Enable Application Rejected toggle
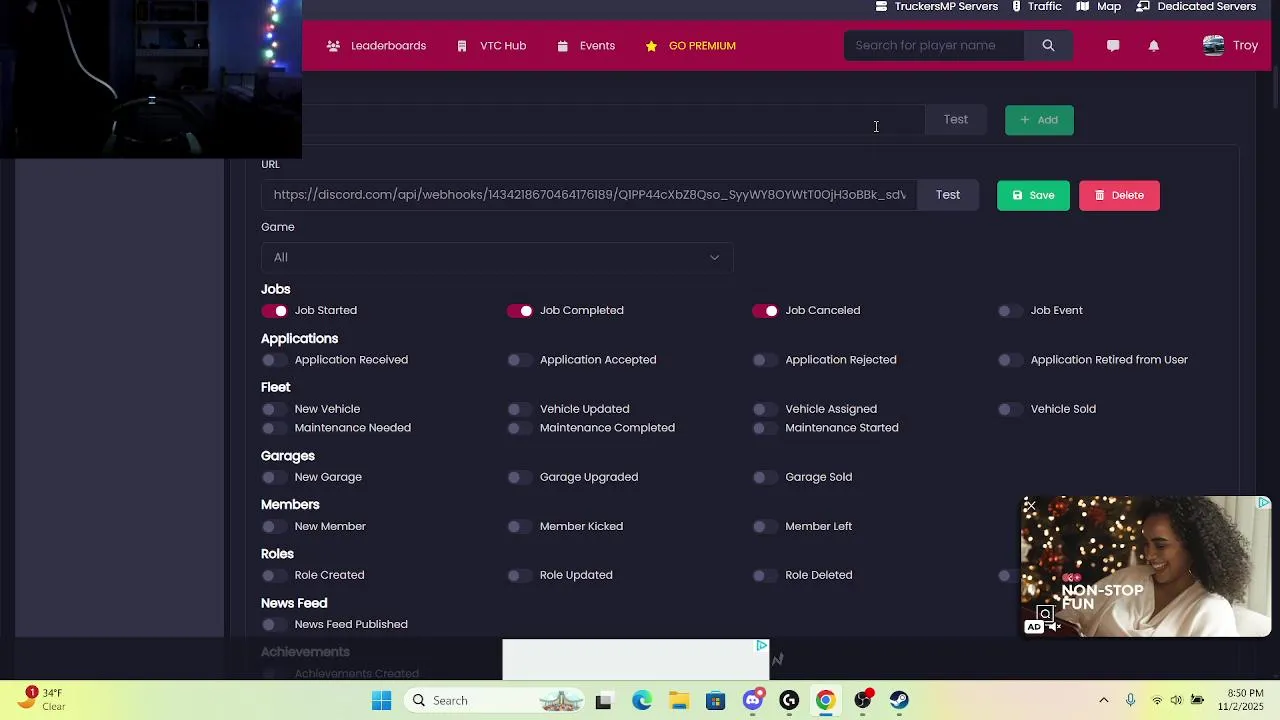1280x720 pixels. 765,360
